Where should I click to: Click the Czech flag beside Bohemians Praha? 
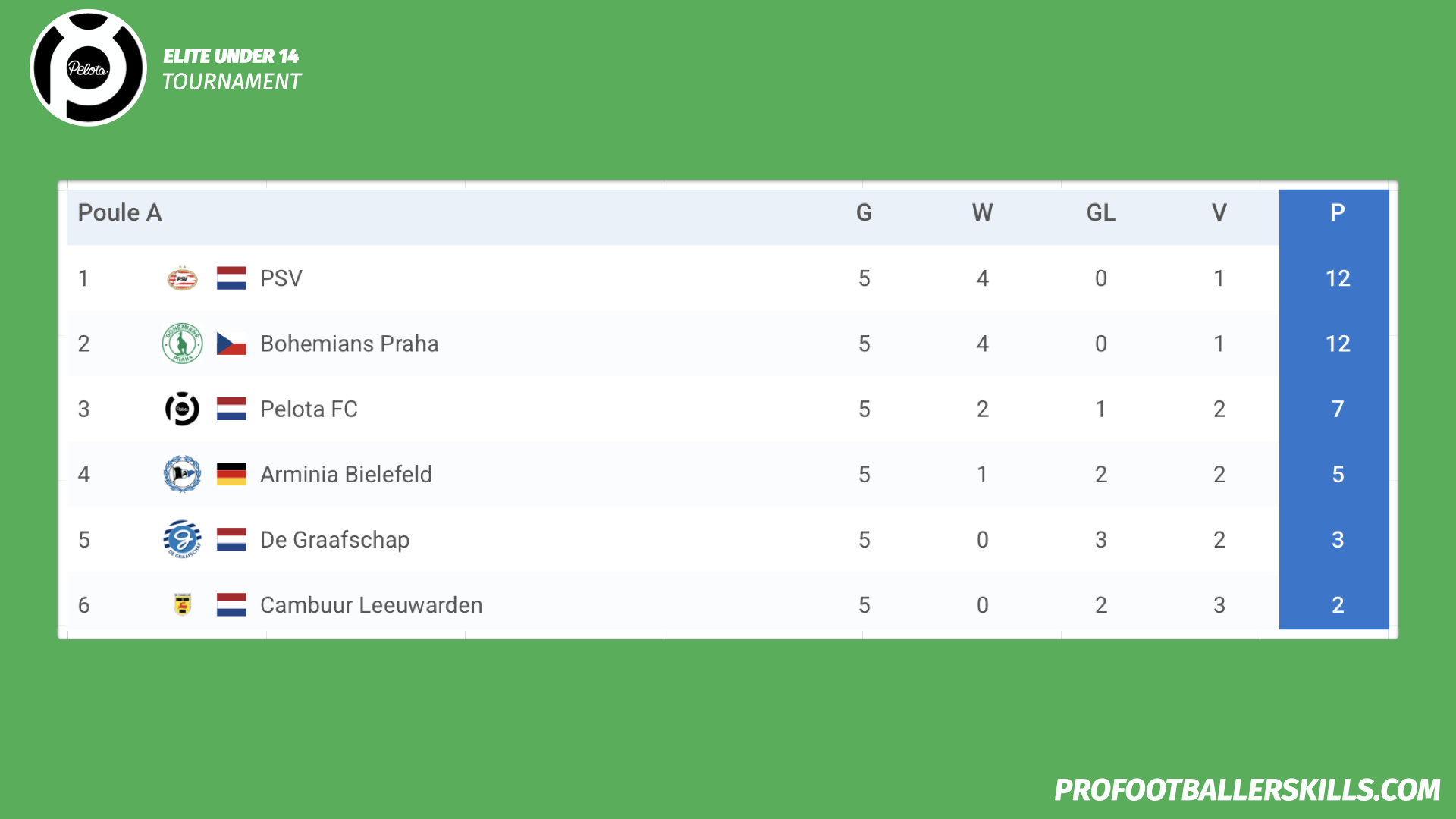[x=231, y=344]
